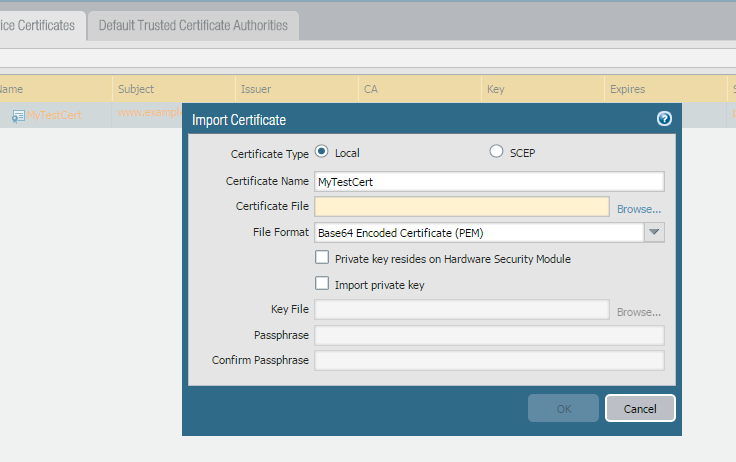This screenshot has height=462, width=736.
Task: Check the Import private key box
Action: point(322,284)
